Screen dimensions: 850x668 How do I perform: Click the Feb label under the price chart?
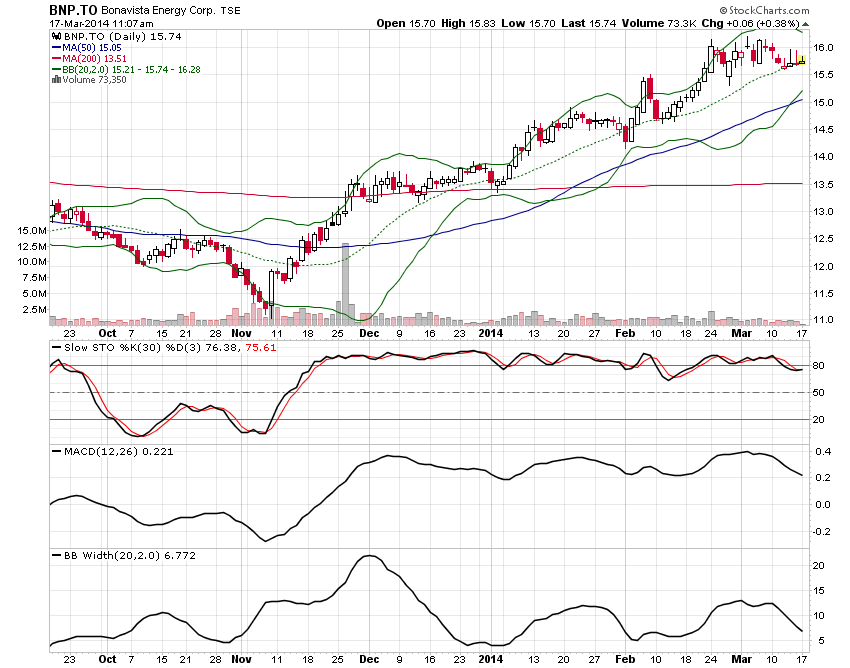click(625, 333)
